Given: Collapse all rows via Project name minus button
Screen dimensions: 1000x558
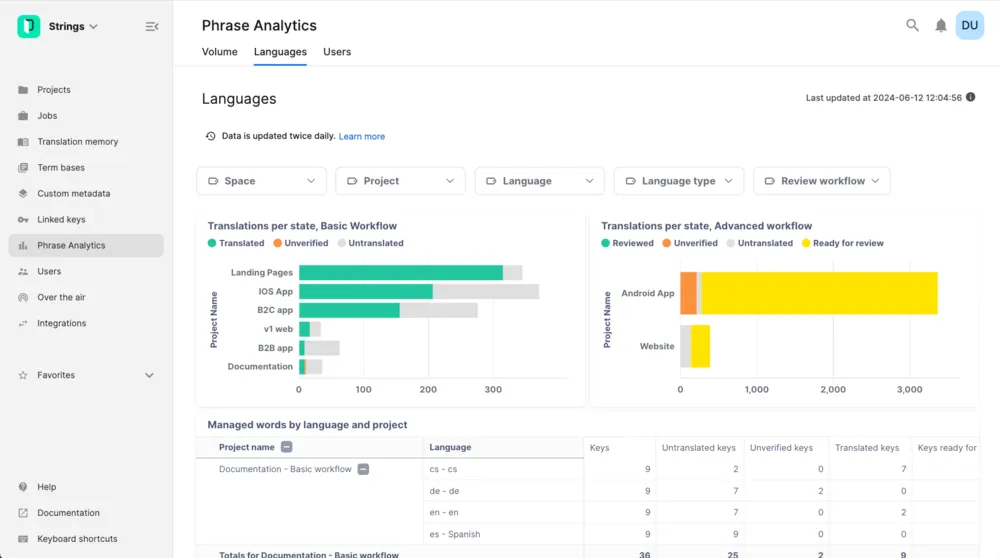Looking at the screenshot, I should tap(286, 447).
